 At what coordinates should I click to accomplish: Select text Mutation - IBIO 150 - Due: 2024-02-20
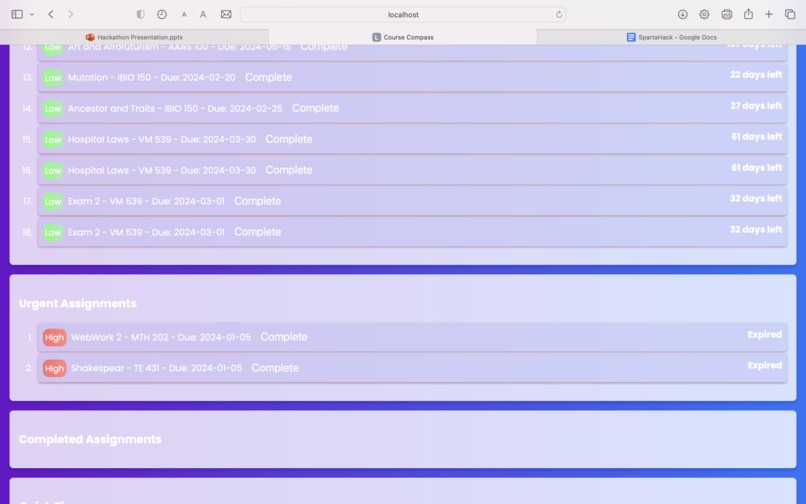[x=152, y=77]
